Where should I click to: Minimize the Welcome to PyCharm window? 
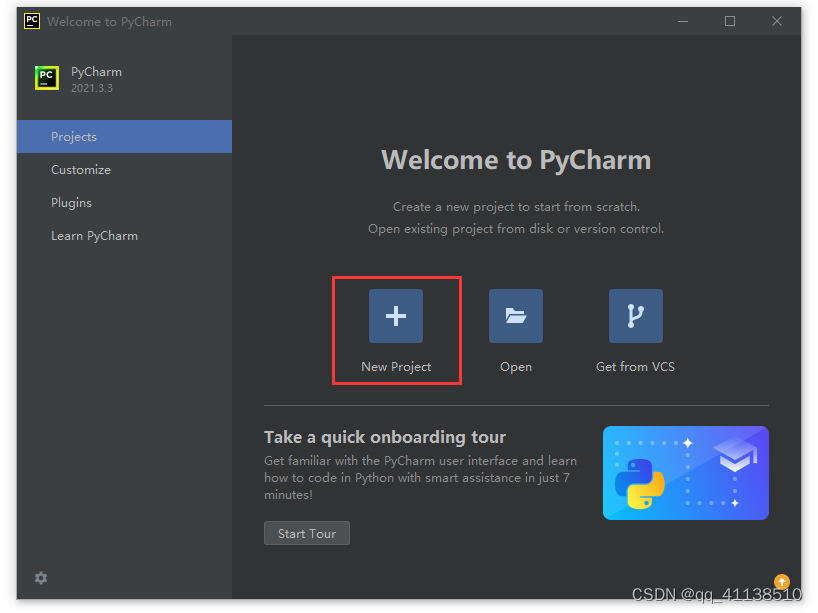tap(683, 21)
